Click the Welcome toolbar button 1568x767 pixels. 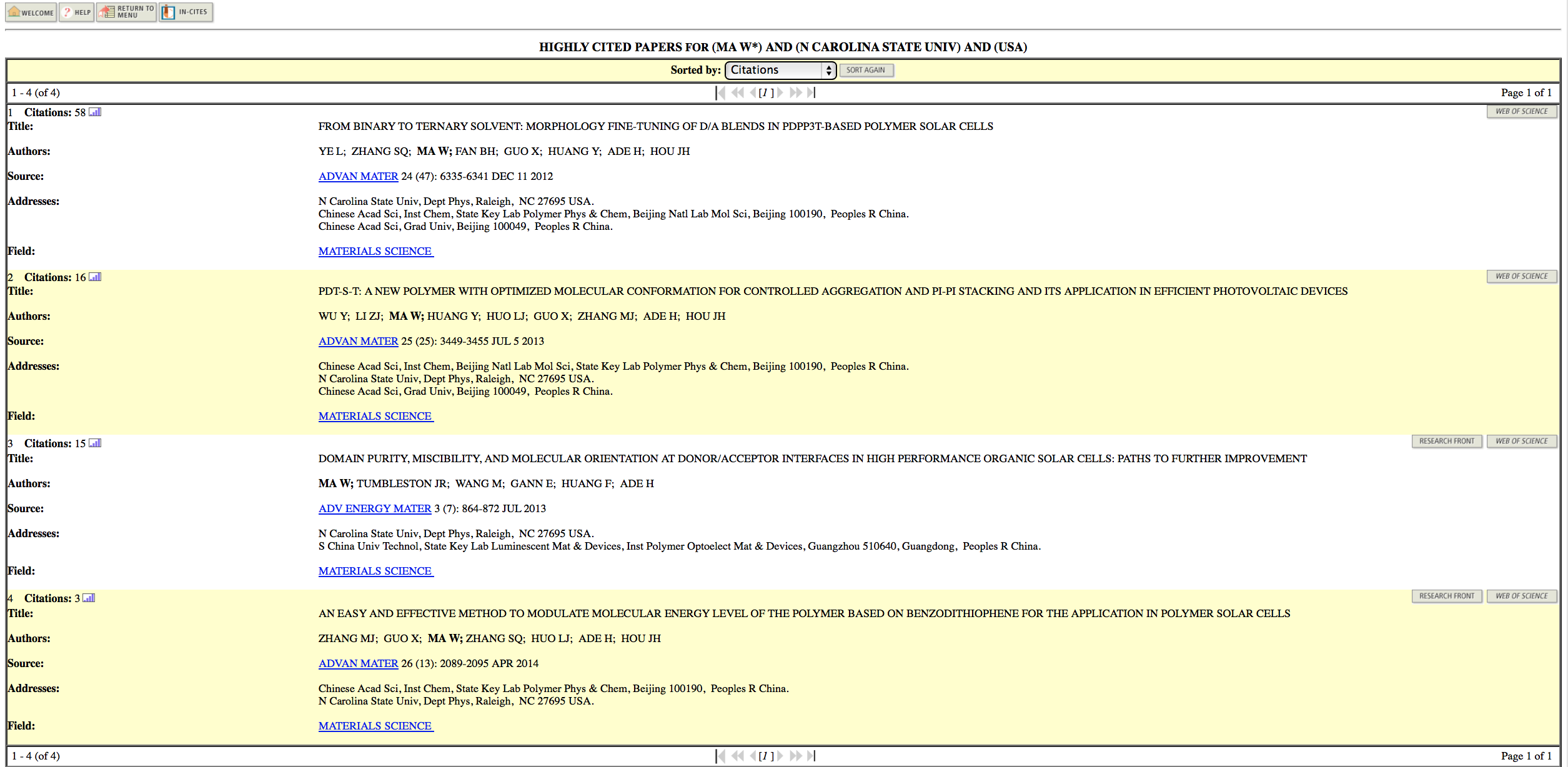tap(31, 12)
